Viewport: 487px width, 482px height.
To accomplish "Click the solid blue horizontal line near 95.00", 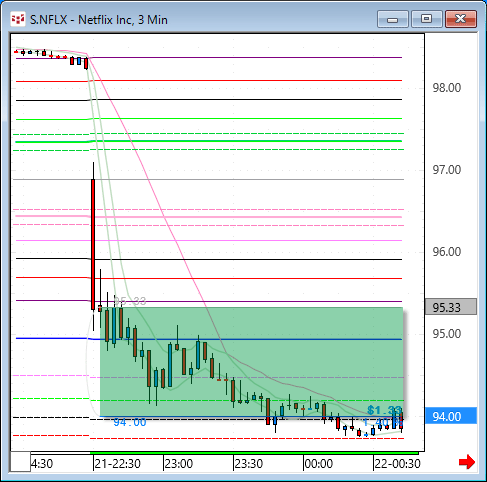I will click(x=209, y=339).
